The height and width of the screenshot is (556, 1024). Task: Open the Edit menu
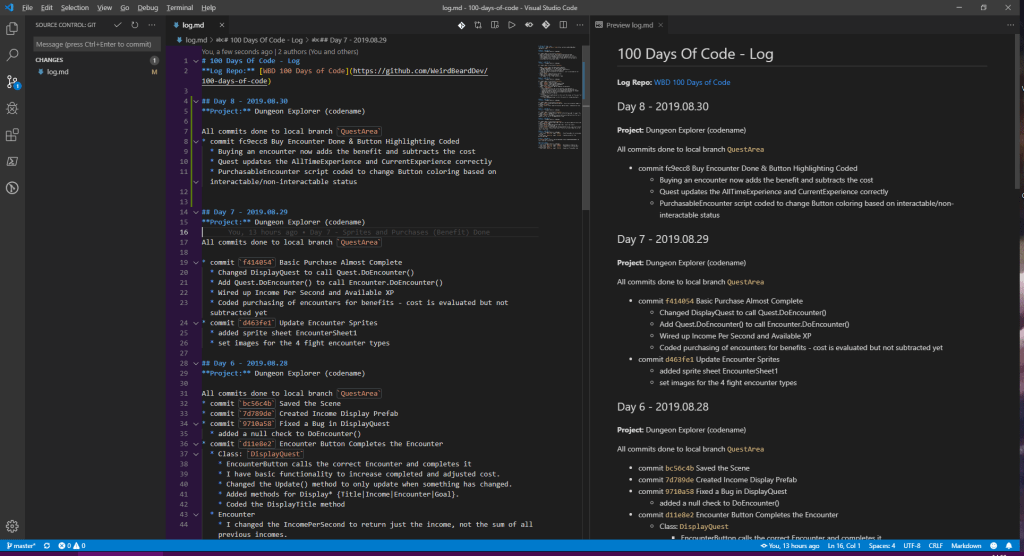click(47, 8)
